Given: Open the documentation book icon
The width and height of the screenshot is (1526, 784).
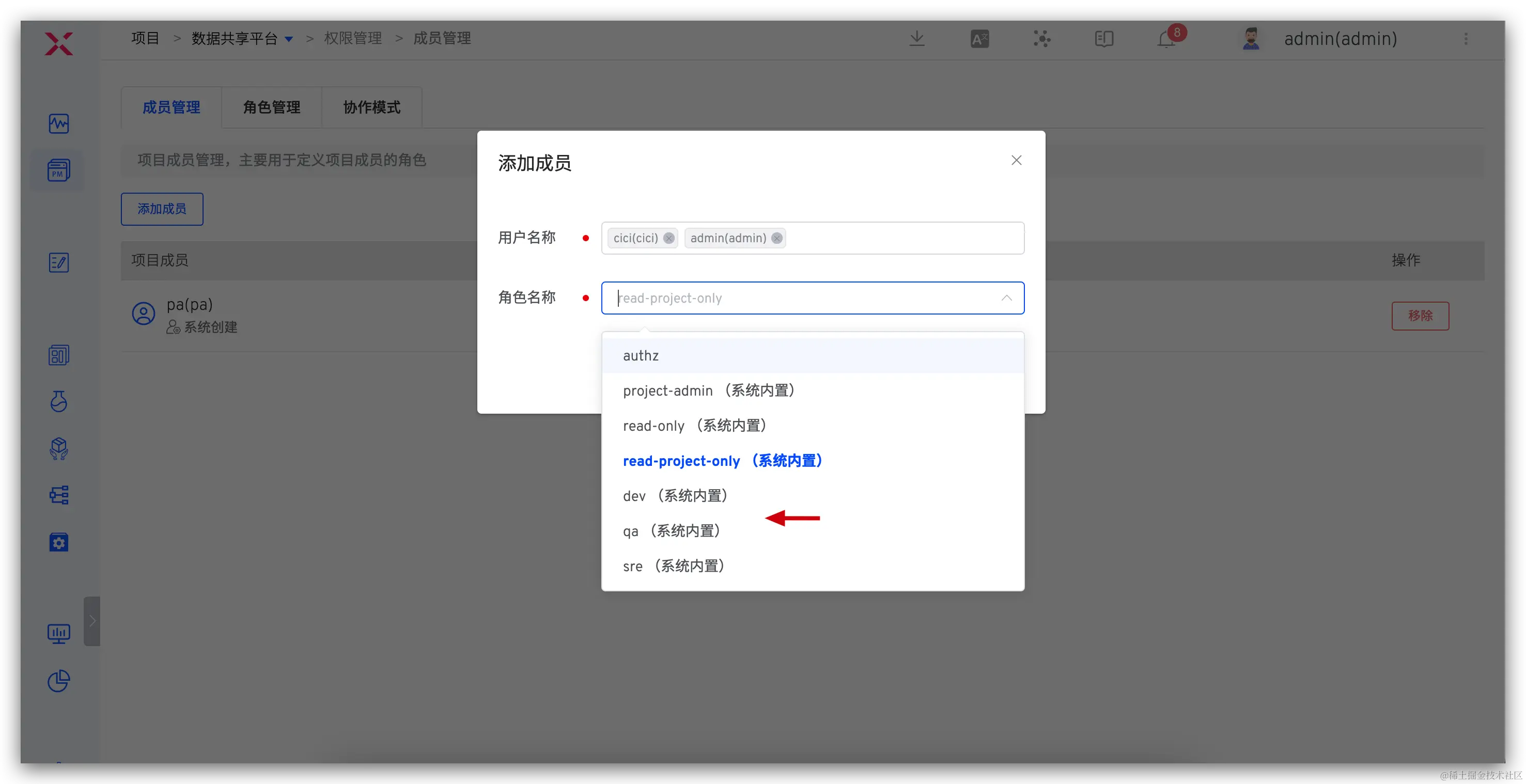Looking at the screenshot, I should click(x=1103, y=39).
